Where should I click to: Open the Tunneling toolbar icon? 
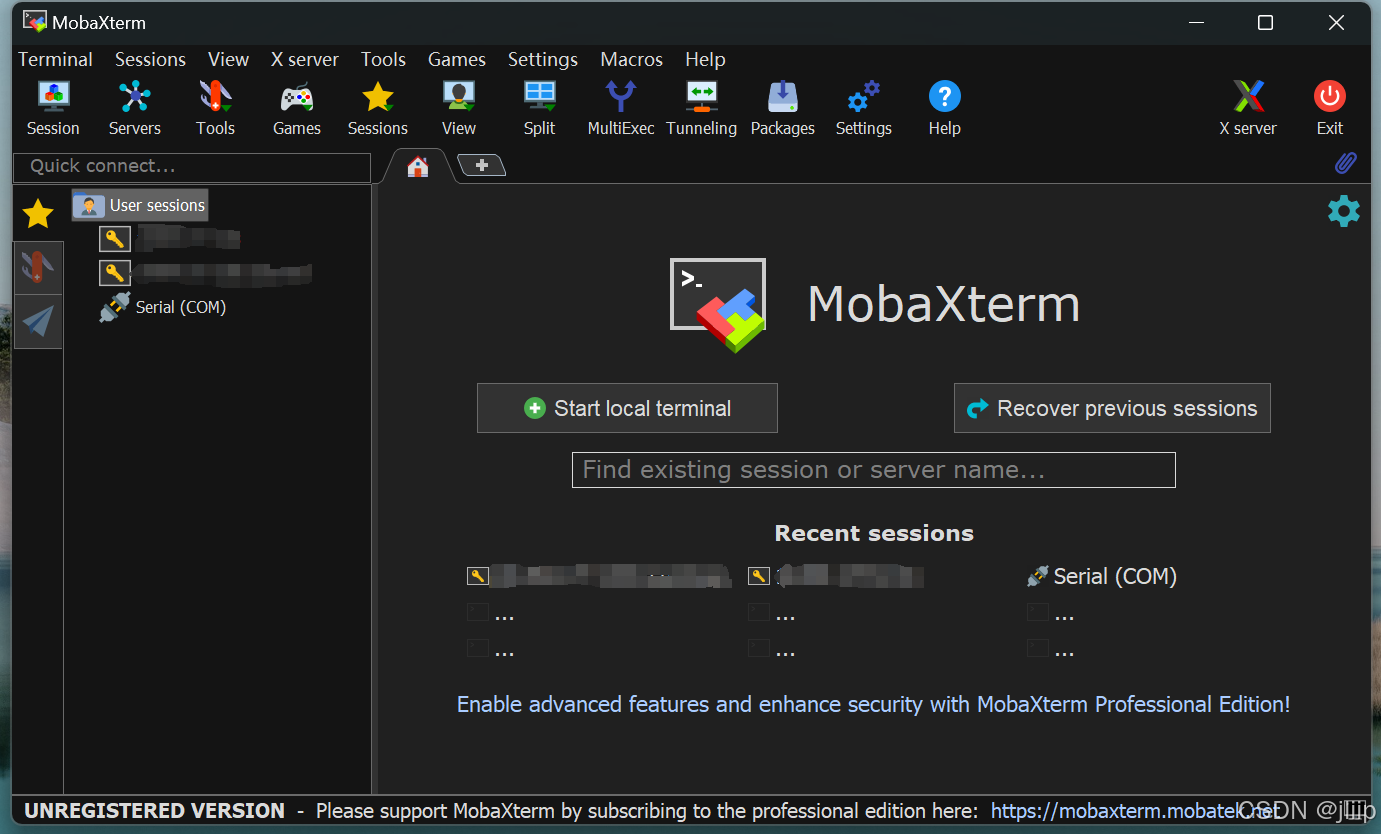(x=701, y=108)
